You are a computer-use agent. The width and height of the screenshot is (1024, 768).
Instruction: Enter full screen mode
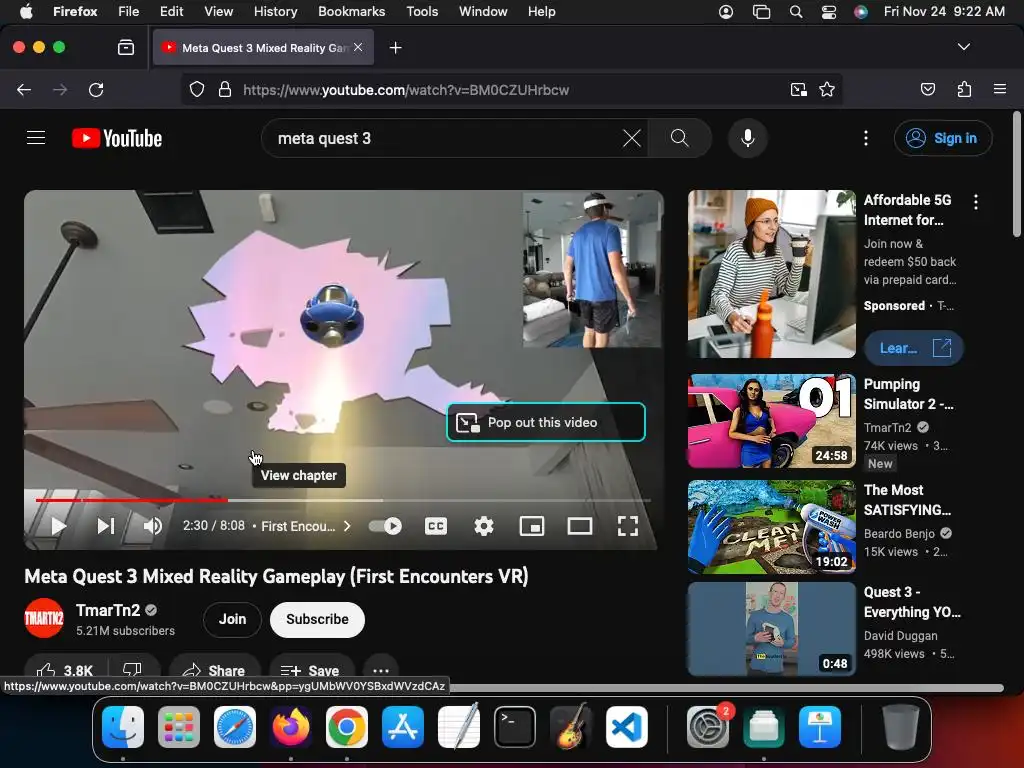tap(628, 526)
